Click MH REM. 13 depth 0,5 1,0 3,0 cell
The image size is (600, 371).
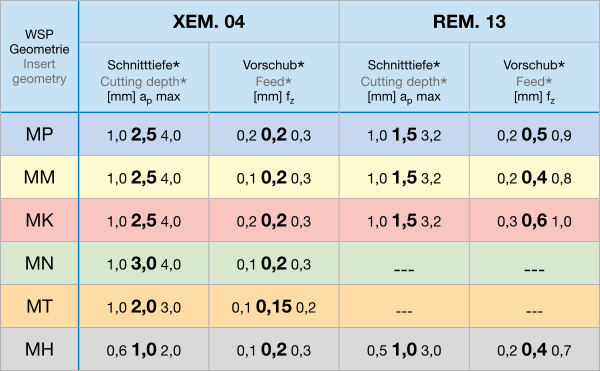(404, 349)
